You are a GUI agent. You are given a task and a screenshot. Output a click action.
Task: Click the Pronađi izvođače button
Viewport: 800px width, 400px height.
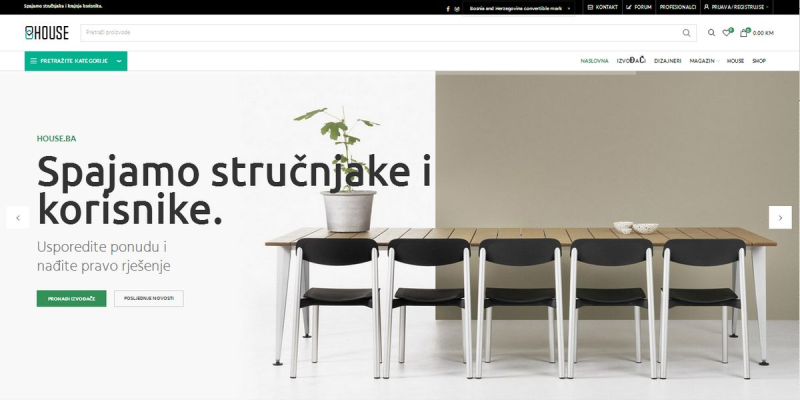point(71,298)
